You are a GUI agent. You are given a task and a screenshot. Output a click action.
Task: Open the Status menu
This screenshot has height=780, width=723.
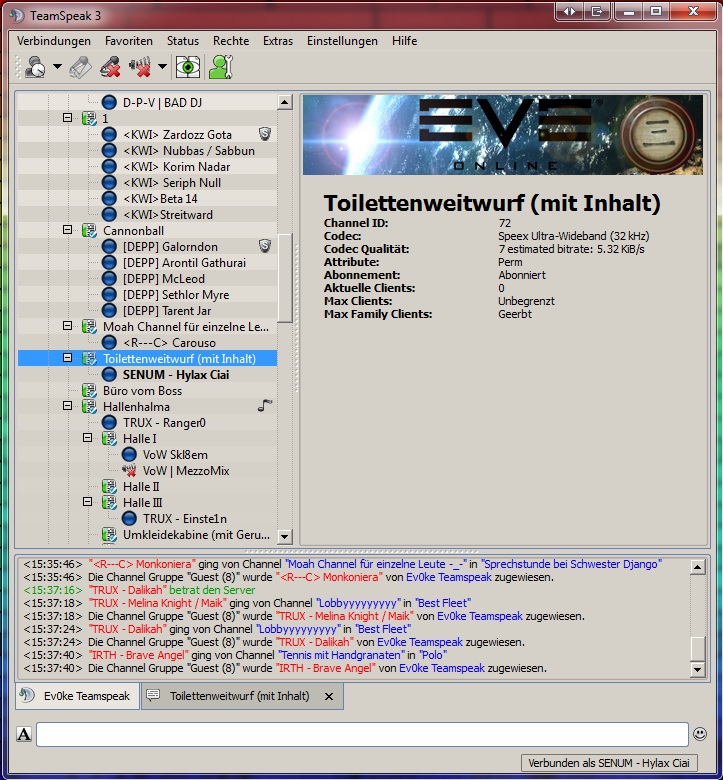pyautogui.click(x=183, y=41)
